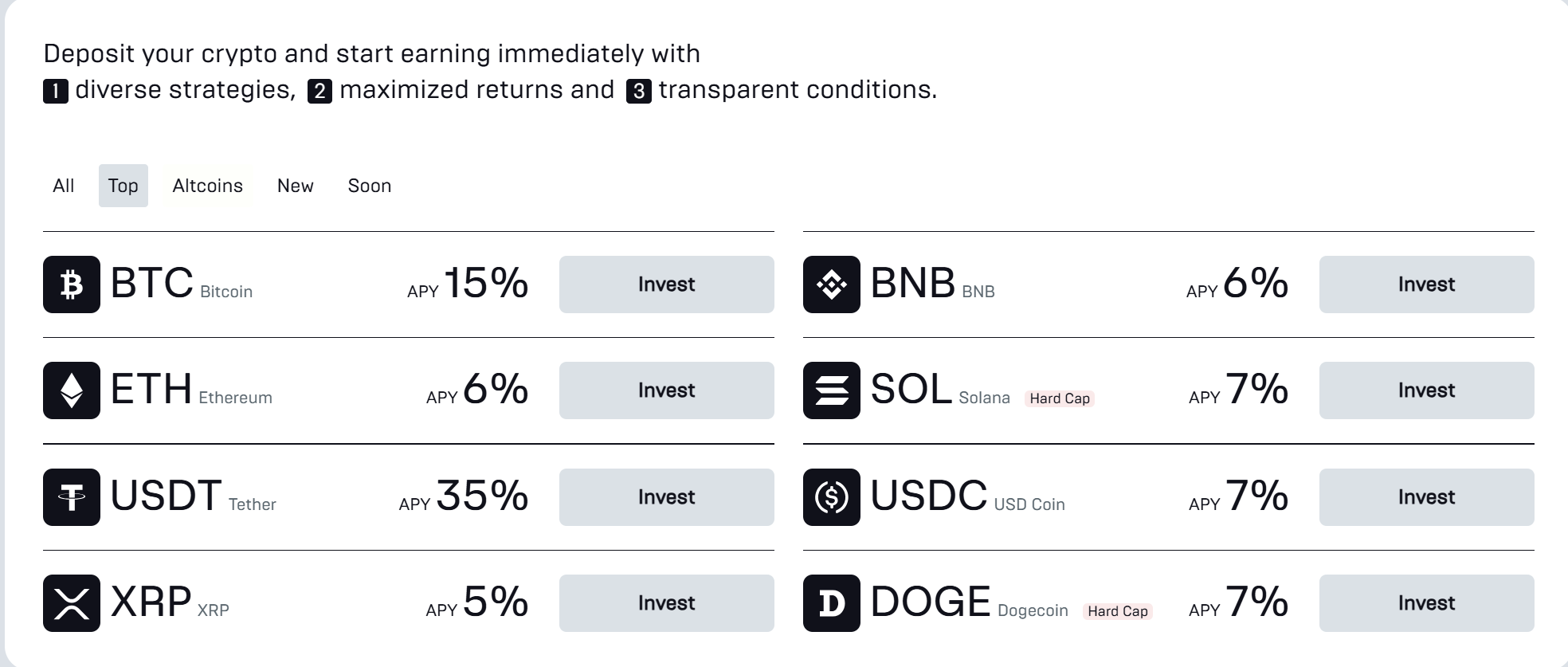Screen dimensions: 1568x667
Task: Click the USDC dollar coin icon
Action: tap(832, 497)
